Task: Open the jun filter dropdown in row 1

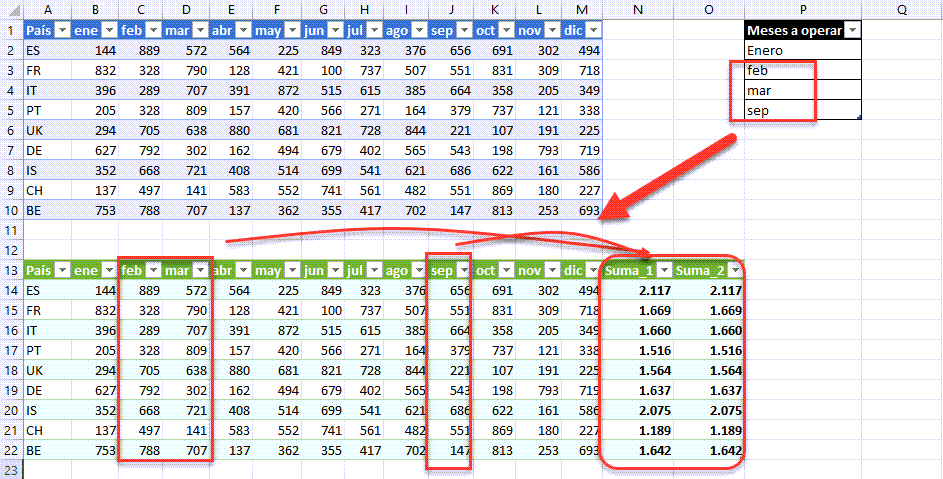Action: coord(337,30)
